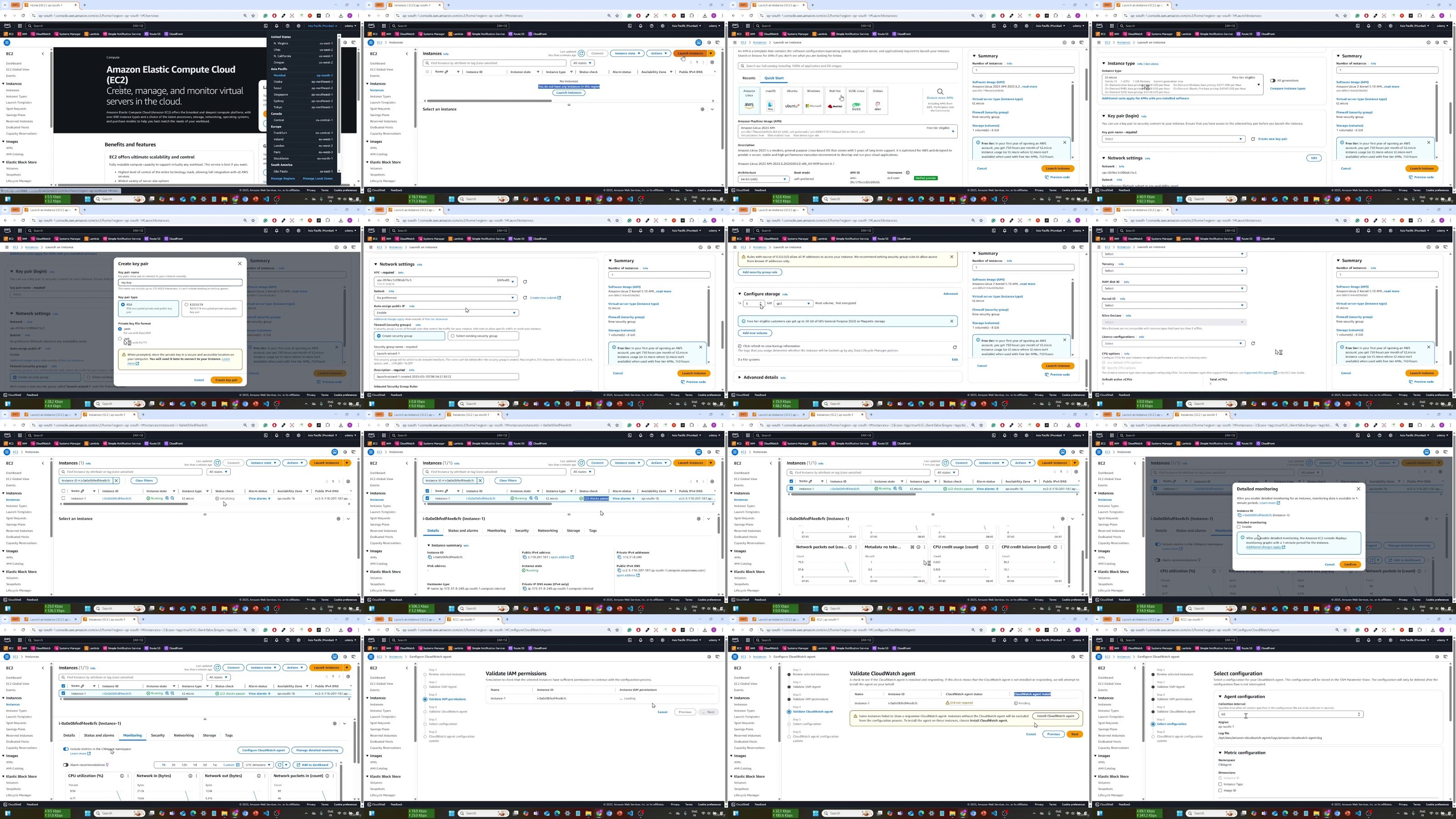Viewport: 1456px width, 819px height.
Task: Choose Tokyo ap-northeast-1 in region list
Action: tap(303, 107)
